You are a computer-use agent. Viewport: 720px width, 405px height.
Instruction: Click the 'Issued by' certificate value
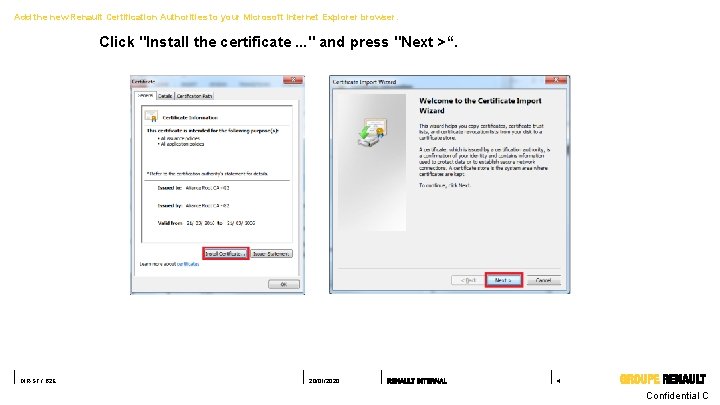click(x=207, y=206)
